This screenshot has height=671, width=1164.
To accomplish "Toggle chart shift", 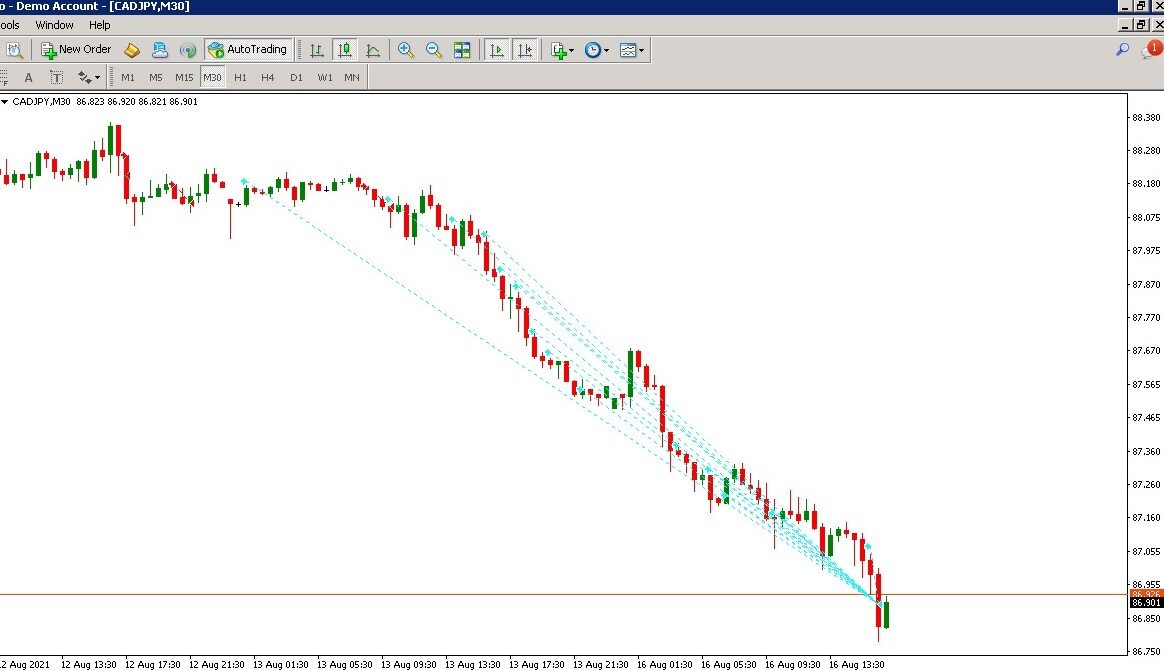I will point(525,50).
